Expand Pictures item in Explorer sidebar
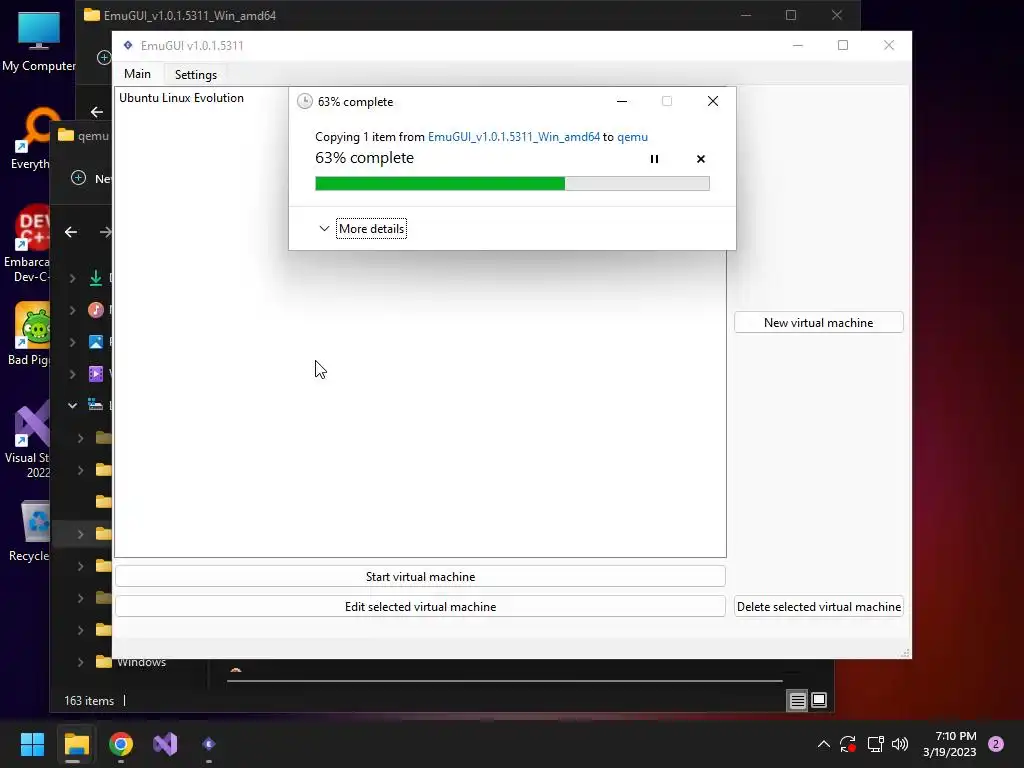1024x768 pixels. pos(72,342)
